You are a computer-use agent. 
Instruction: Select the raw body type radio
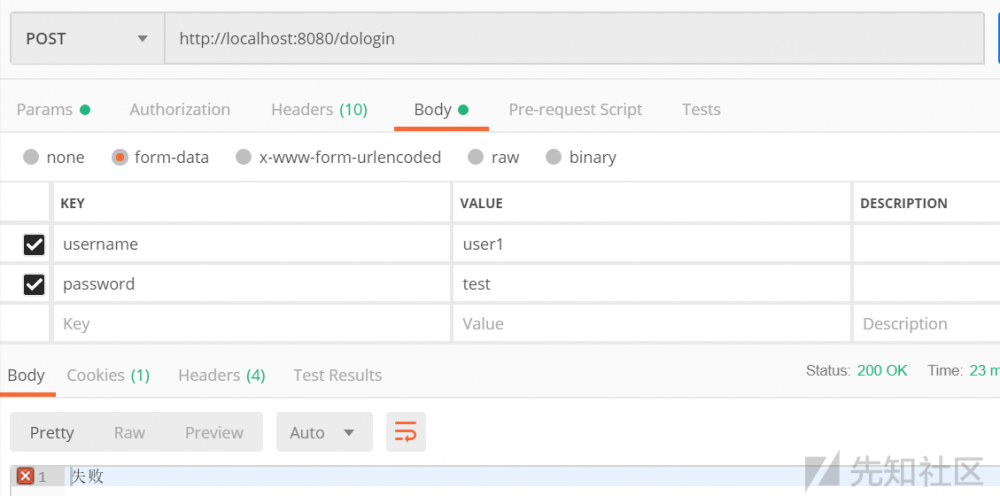476,157
